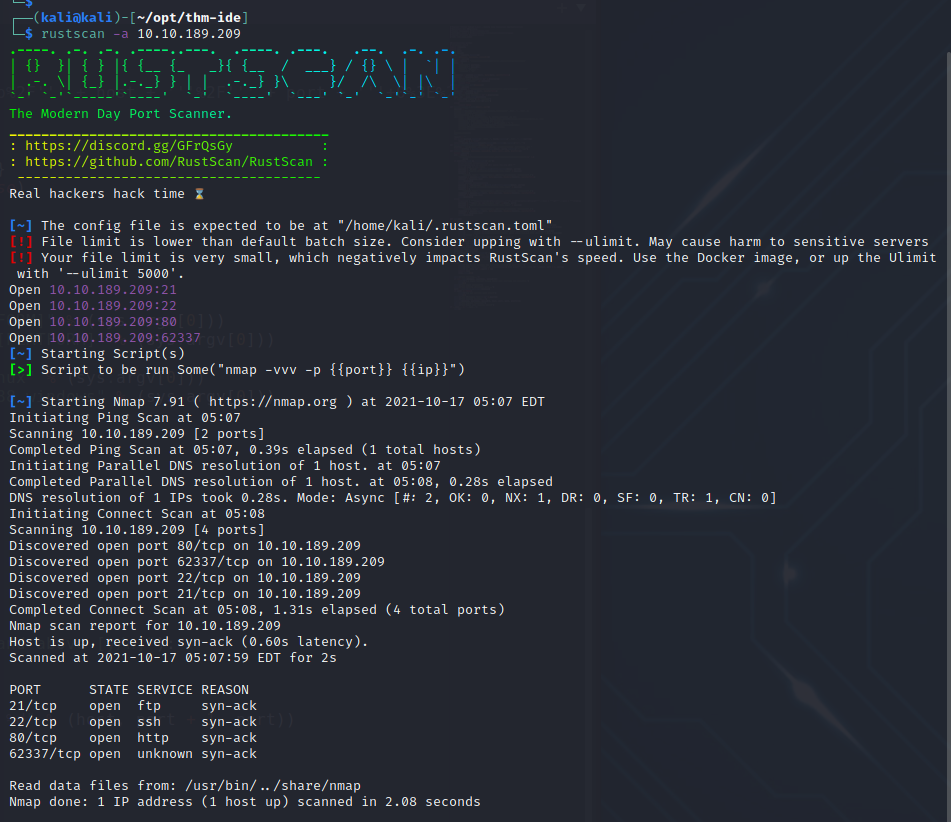The width and height of the screenshot is (951, 822).
Task: Click 'Initiating Connect Scan at 05:08' line
Action: [136, 513]
